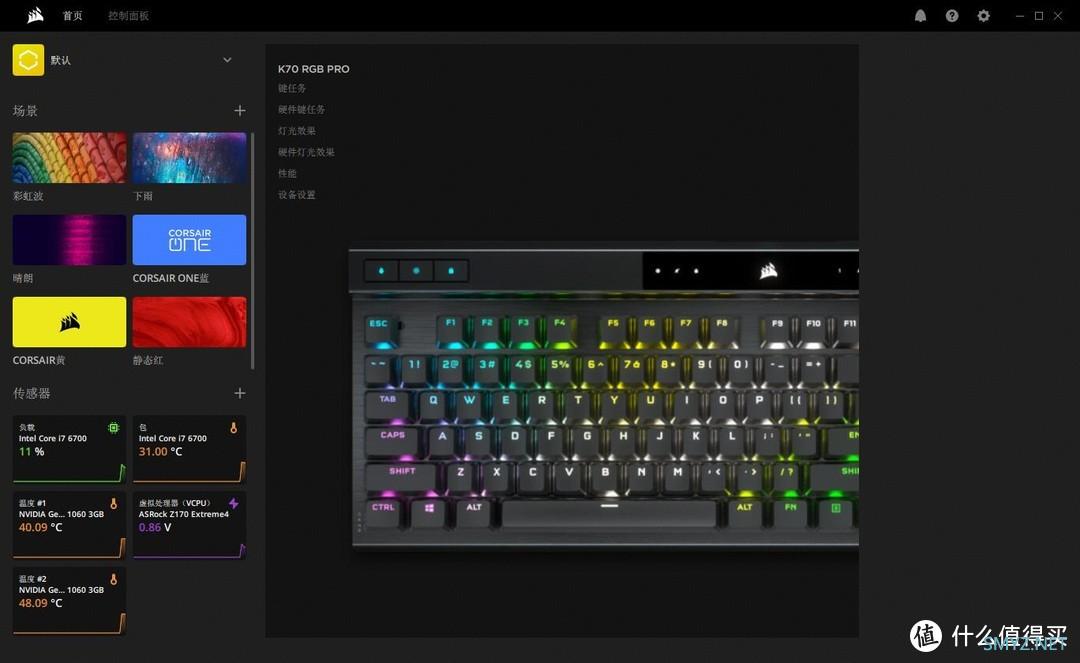Open the settings gear icon
Image resolution: width=1080 pixels, height=663 pixels.
(984, 16)
